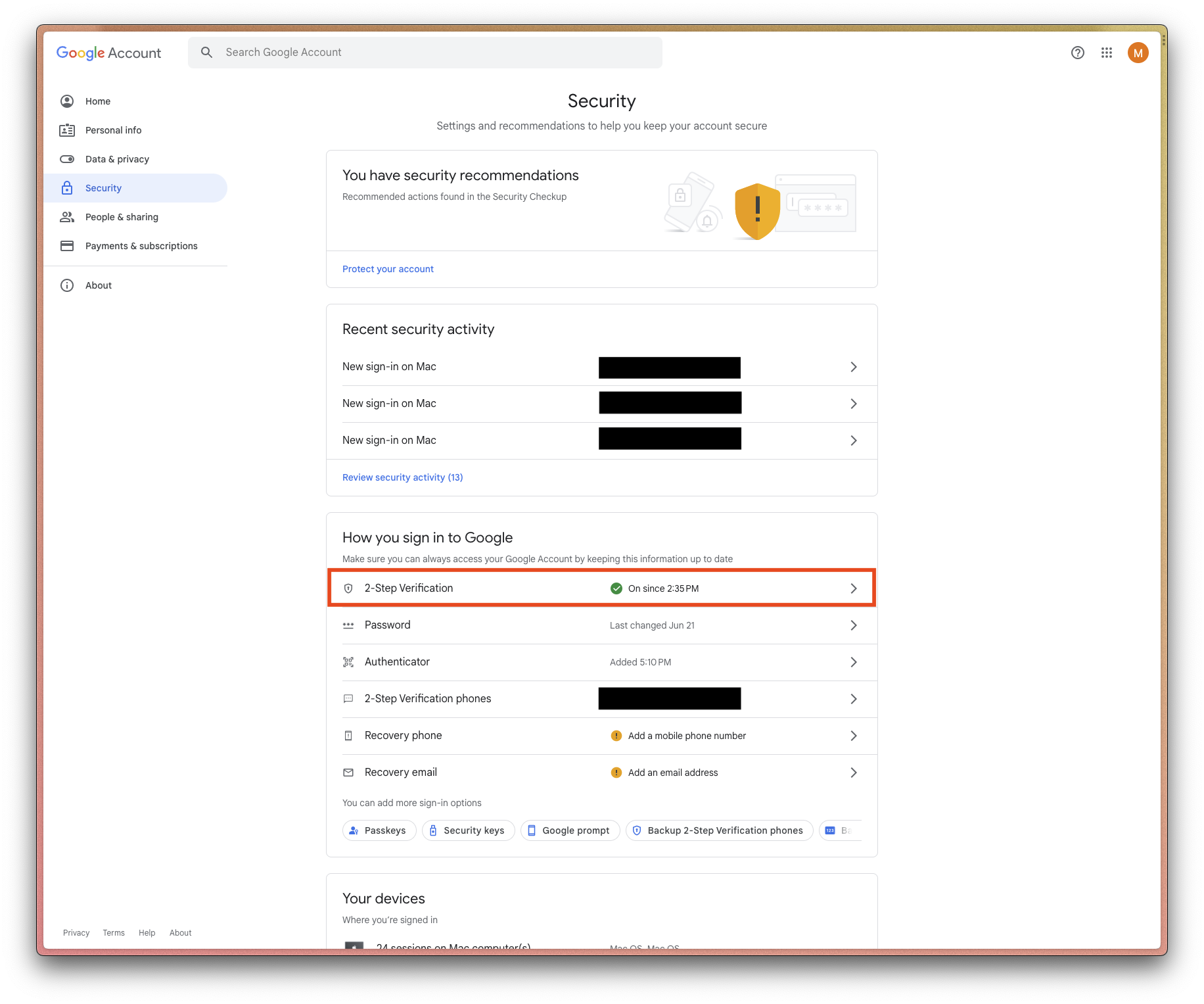Open About in sidebar
The height and width of the screenshot is (1004, 1204).
(135, 285)
